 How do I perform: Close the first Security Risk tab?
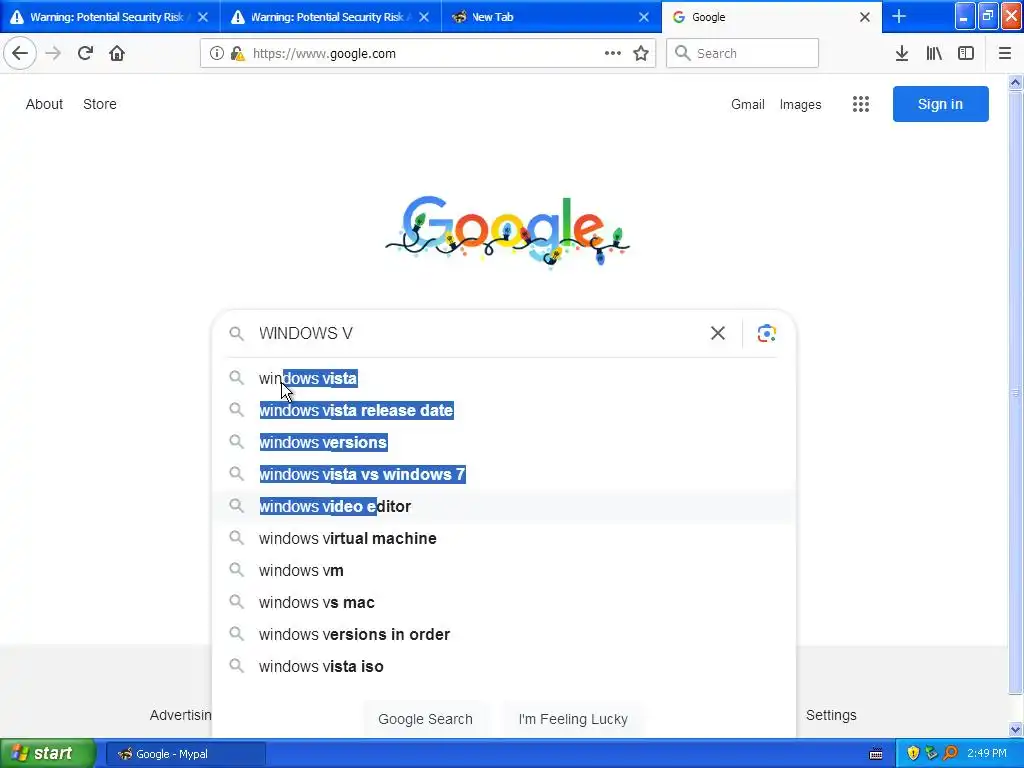(x=203, y=17)
